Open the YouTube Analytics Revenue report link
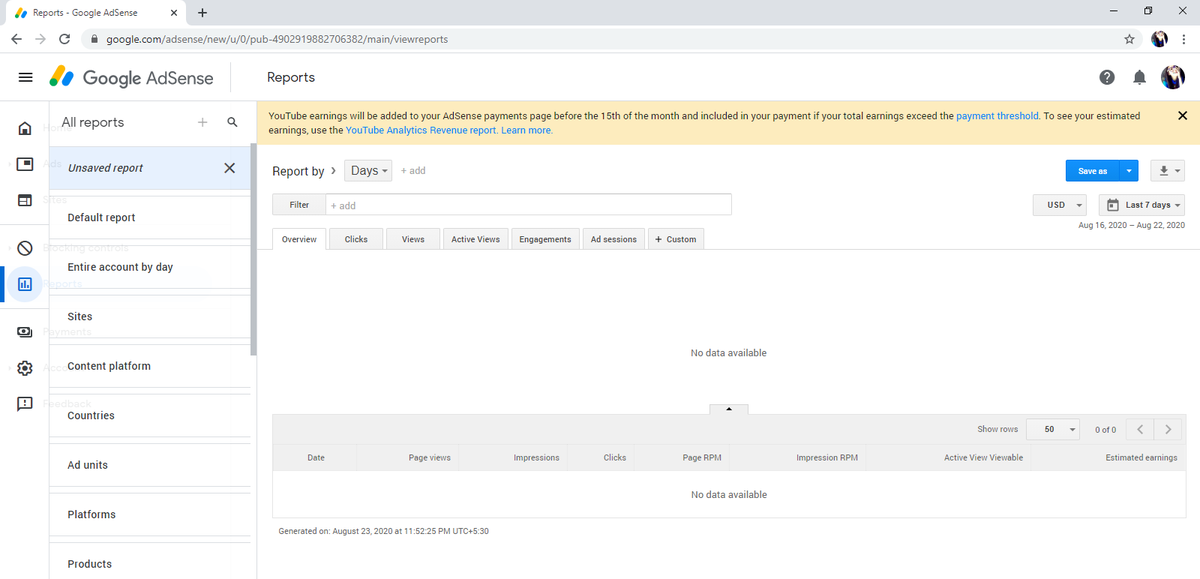This screenshot has height=579, width=1200. click(x=421, y=130)
